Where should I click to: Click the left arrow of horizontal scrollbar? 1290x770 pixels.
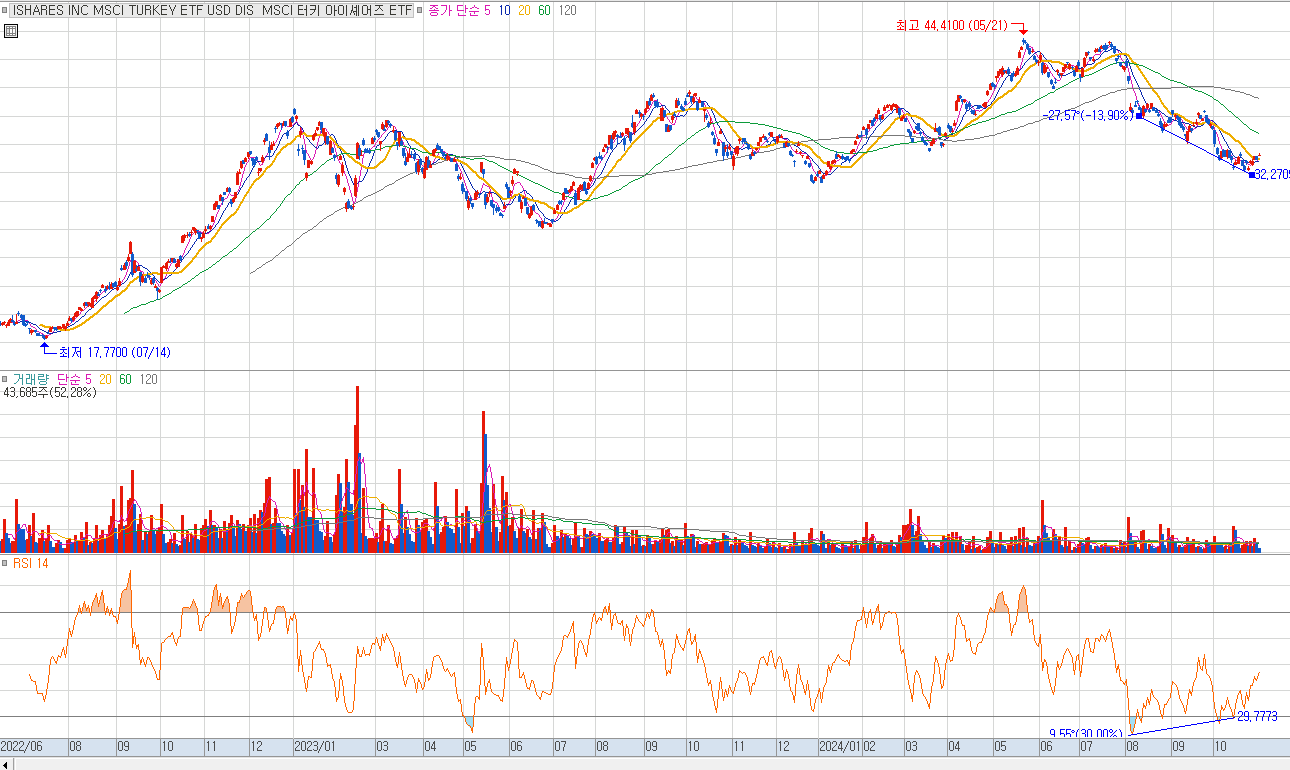(7, 764)
